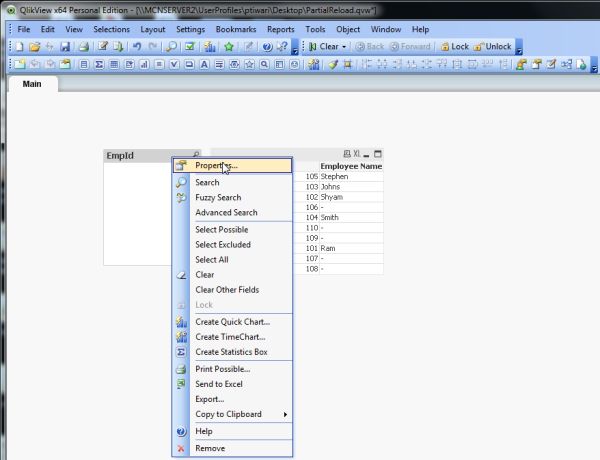The width and height of the screenshot is (600, 460).
Task: Click the context help pointer icon
Action: (x=282, y=47)
